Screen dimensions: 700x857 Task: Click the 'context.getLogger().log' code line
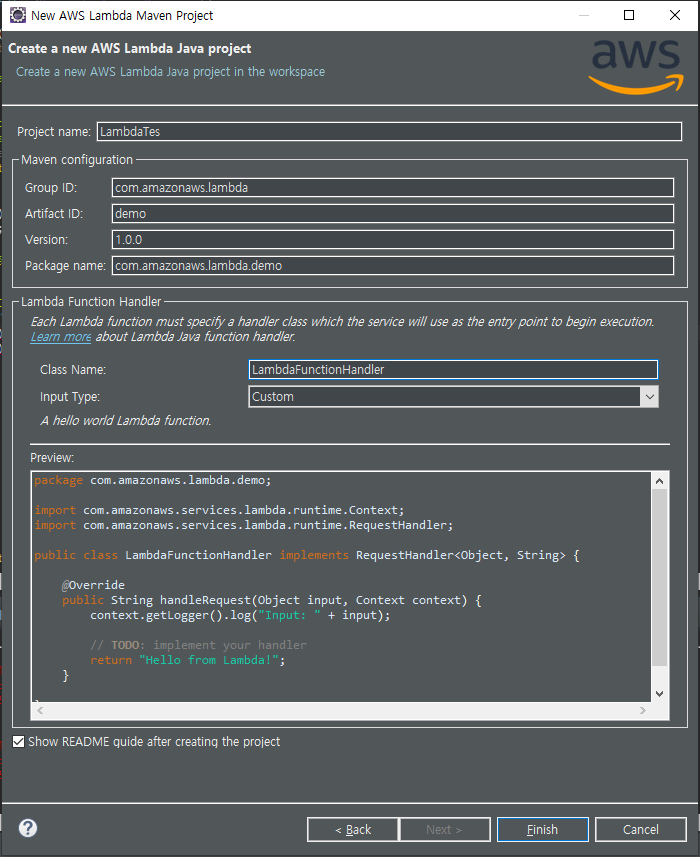[240, 615]
